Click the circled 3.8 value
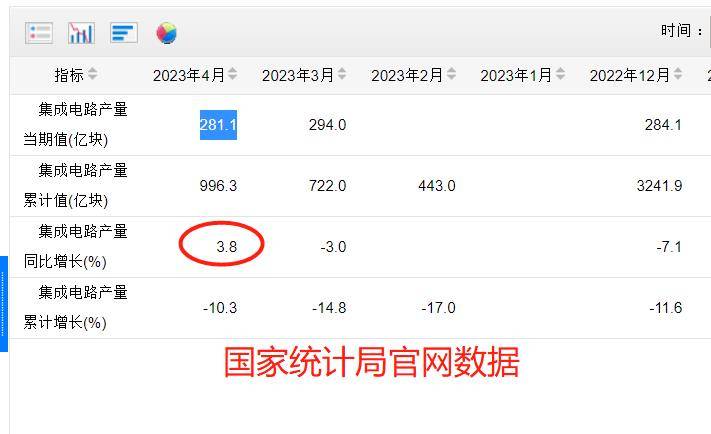Image resolution: width=711 pixels, height=434 pixels. 226,247
